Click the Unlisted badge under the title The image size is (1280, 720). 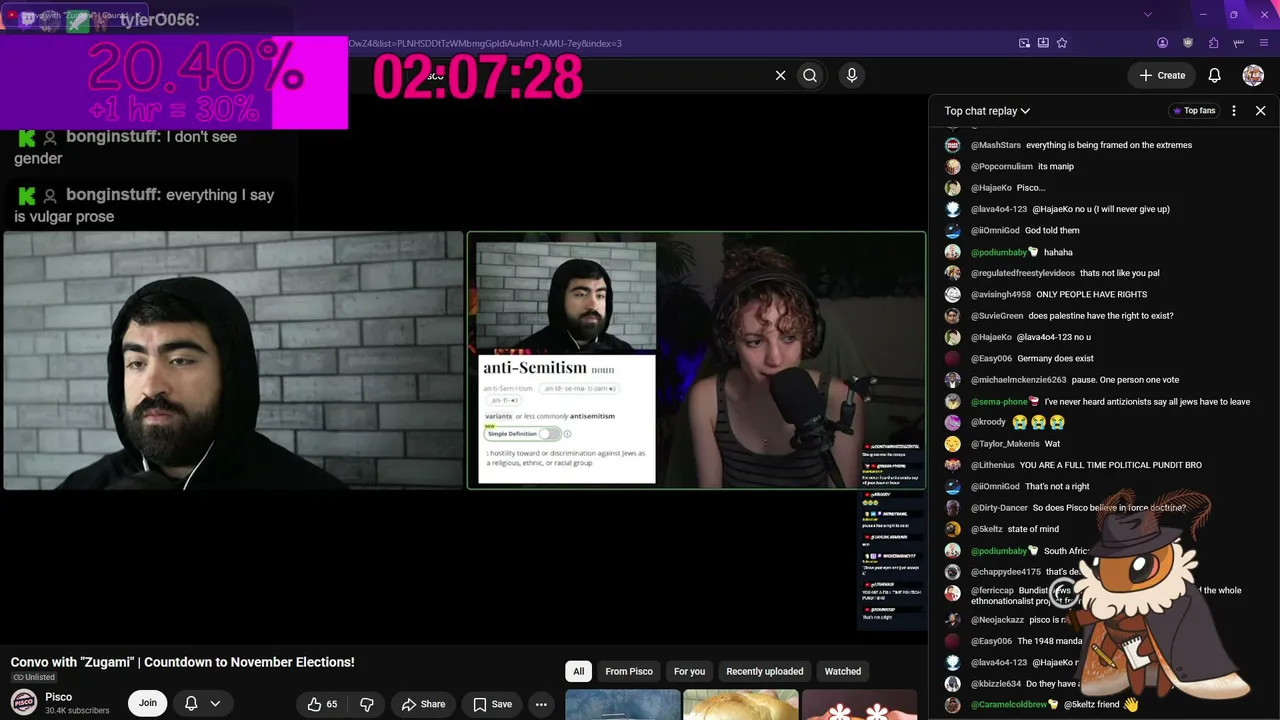[33, 677]
